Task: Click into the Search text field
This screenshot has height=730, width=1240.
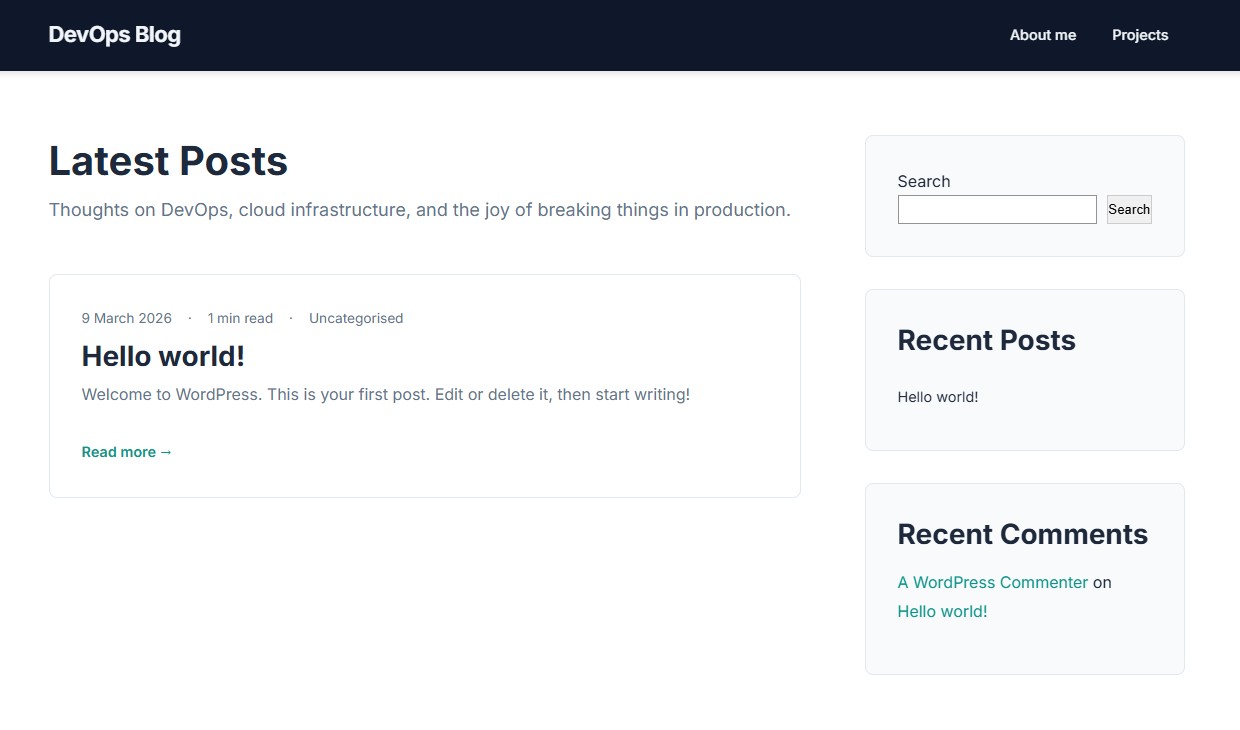Action: (x=996, y=210)
